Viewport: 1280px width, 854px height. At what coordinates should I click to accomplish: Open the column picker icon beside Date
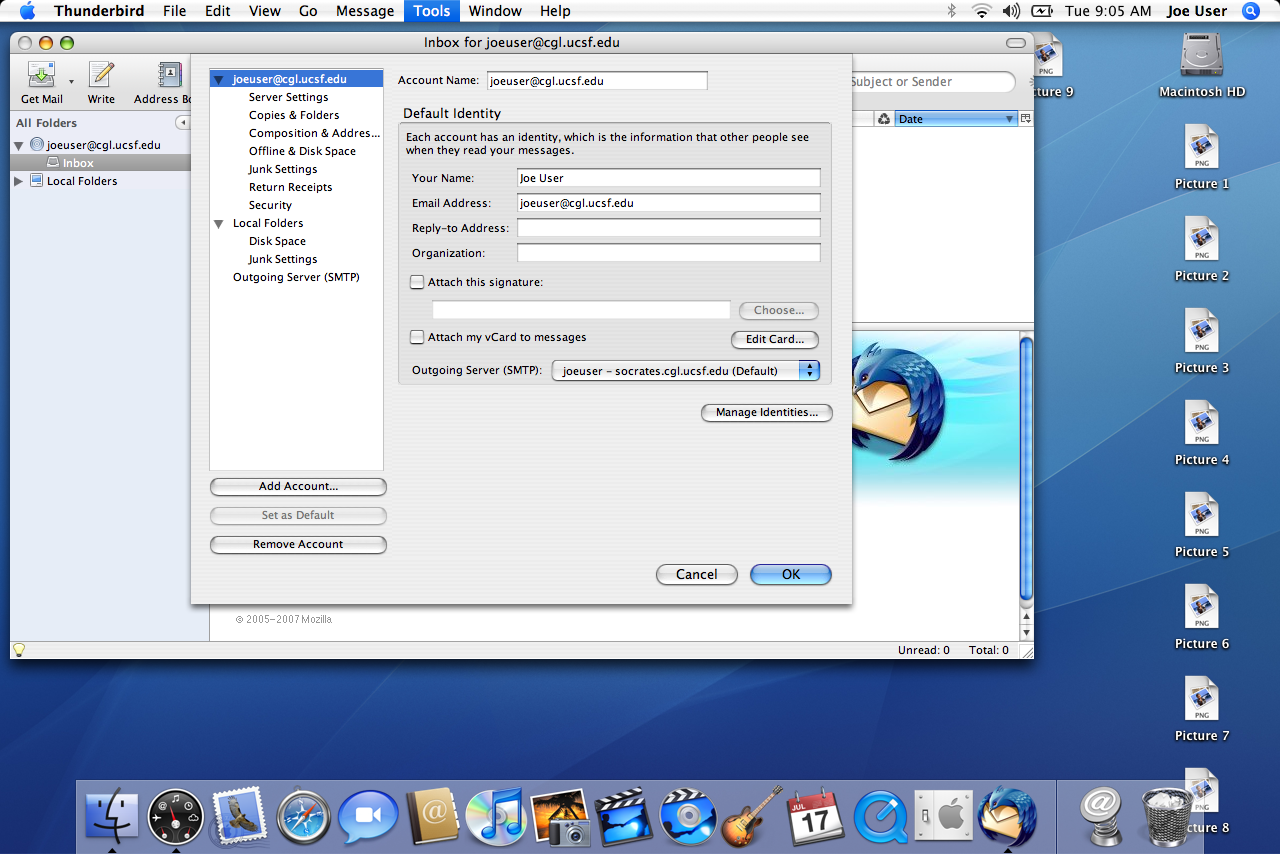pos(1026,119)
